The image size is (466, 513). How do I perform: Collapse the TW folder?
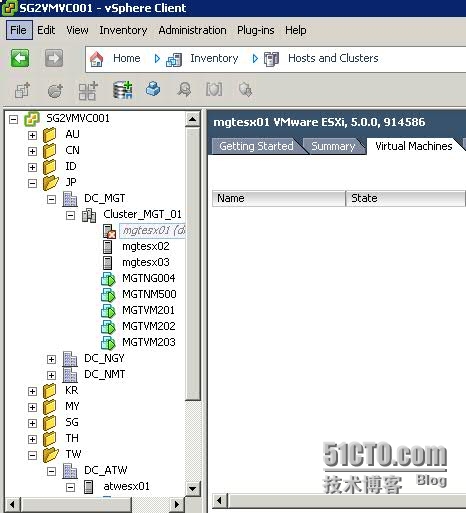point(32,455)
